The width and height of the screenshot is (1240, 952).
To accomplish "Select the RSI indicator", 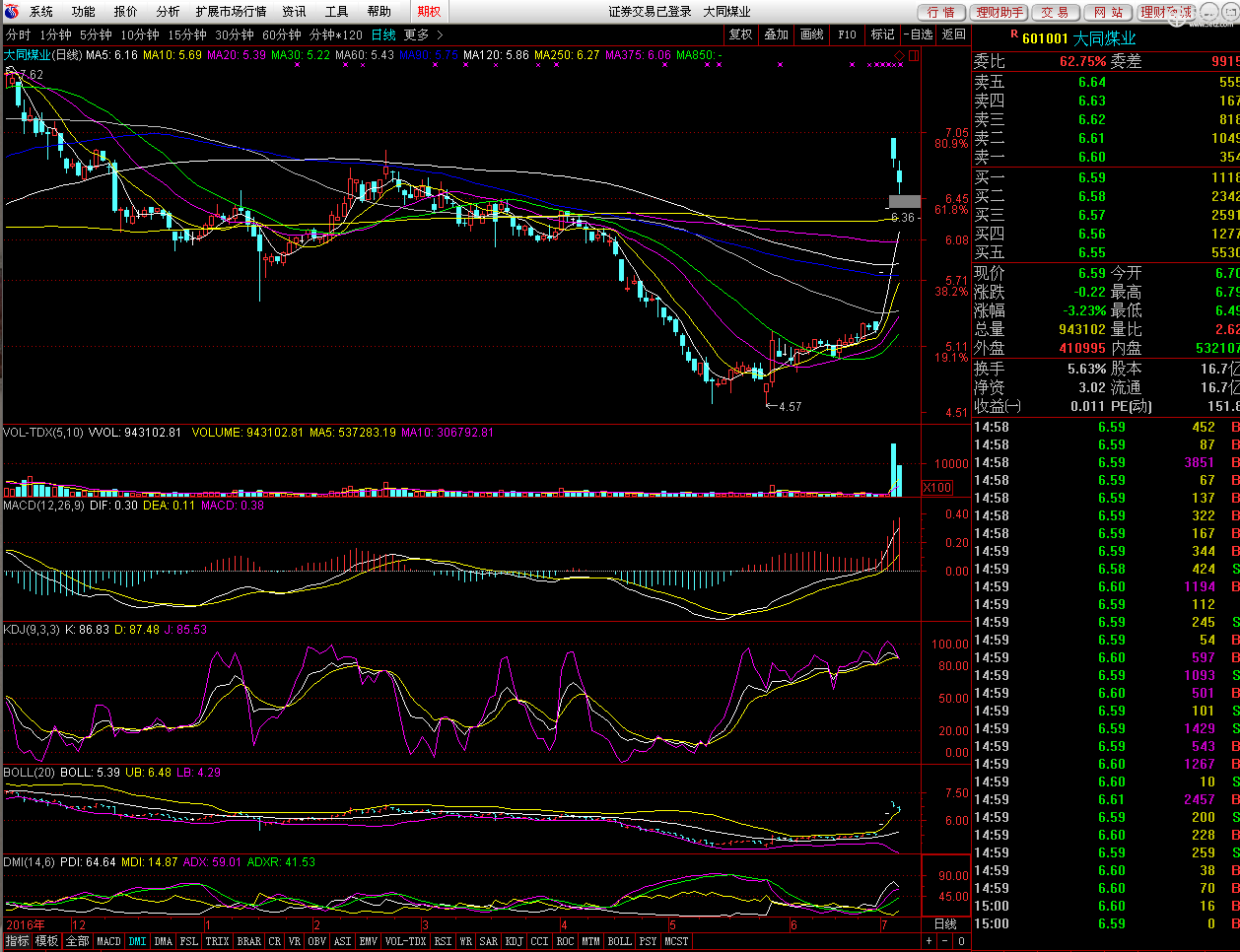I will tap(444, 941).
